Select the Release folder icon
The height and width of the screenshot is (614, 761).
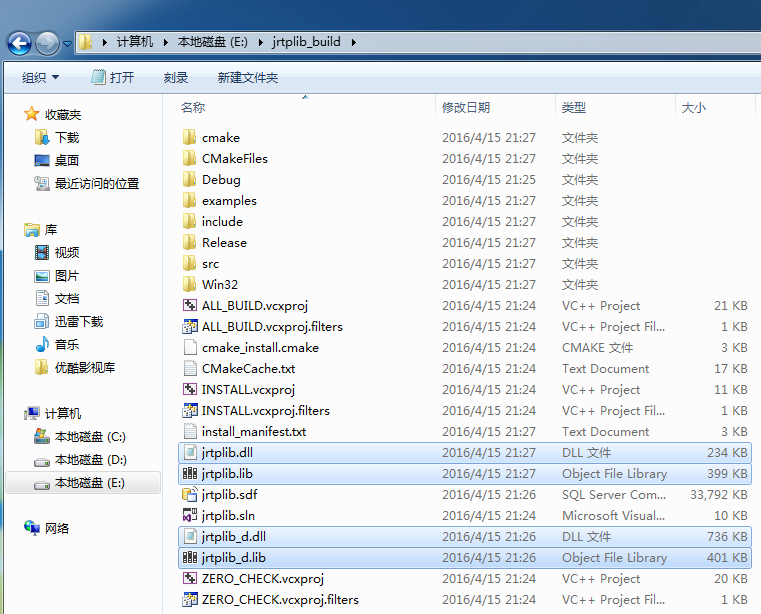click(189, 242)
